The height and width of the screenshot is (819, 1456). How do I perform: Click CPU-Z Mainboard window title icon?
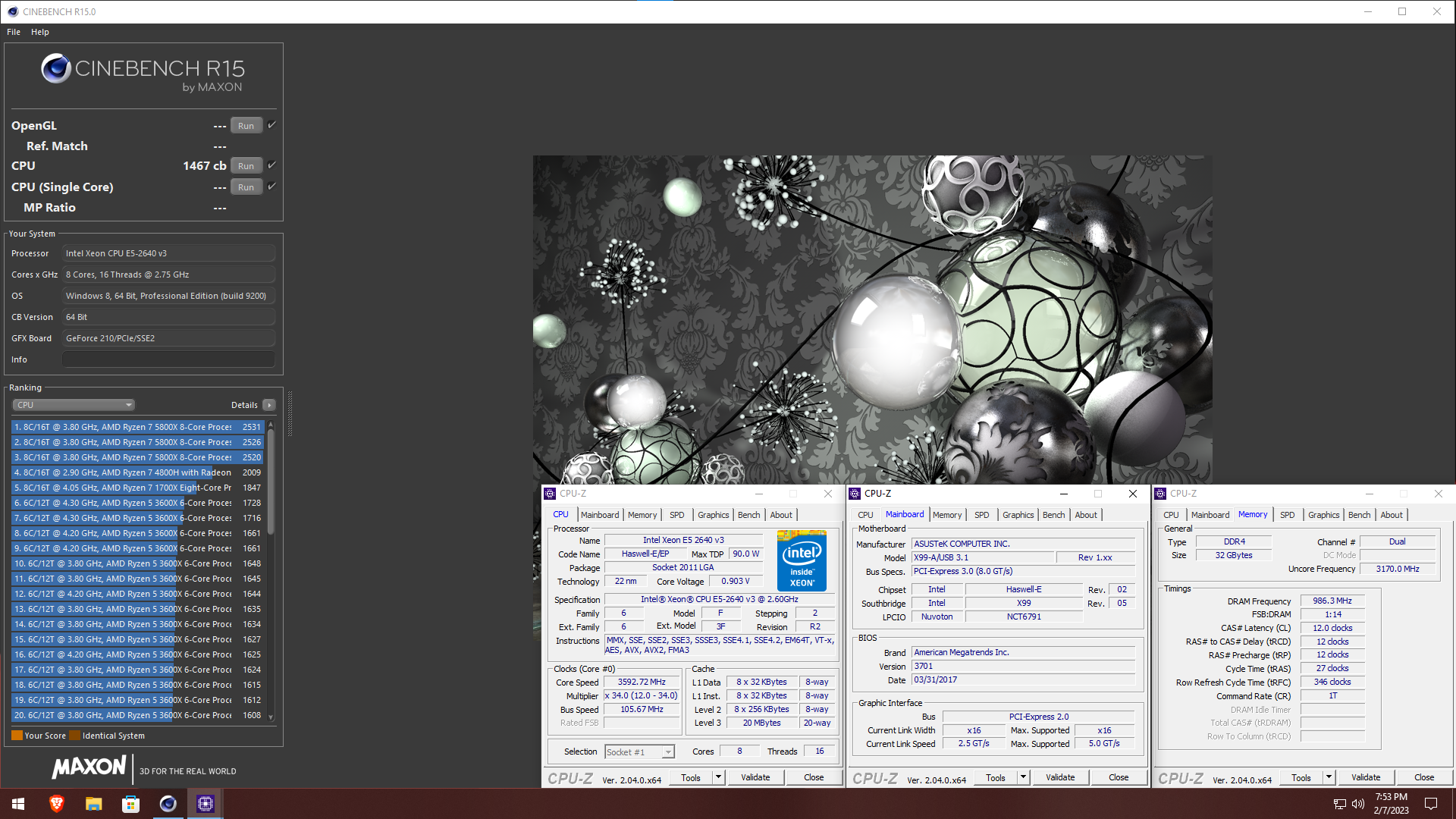tap(855, 494)
